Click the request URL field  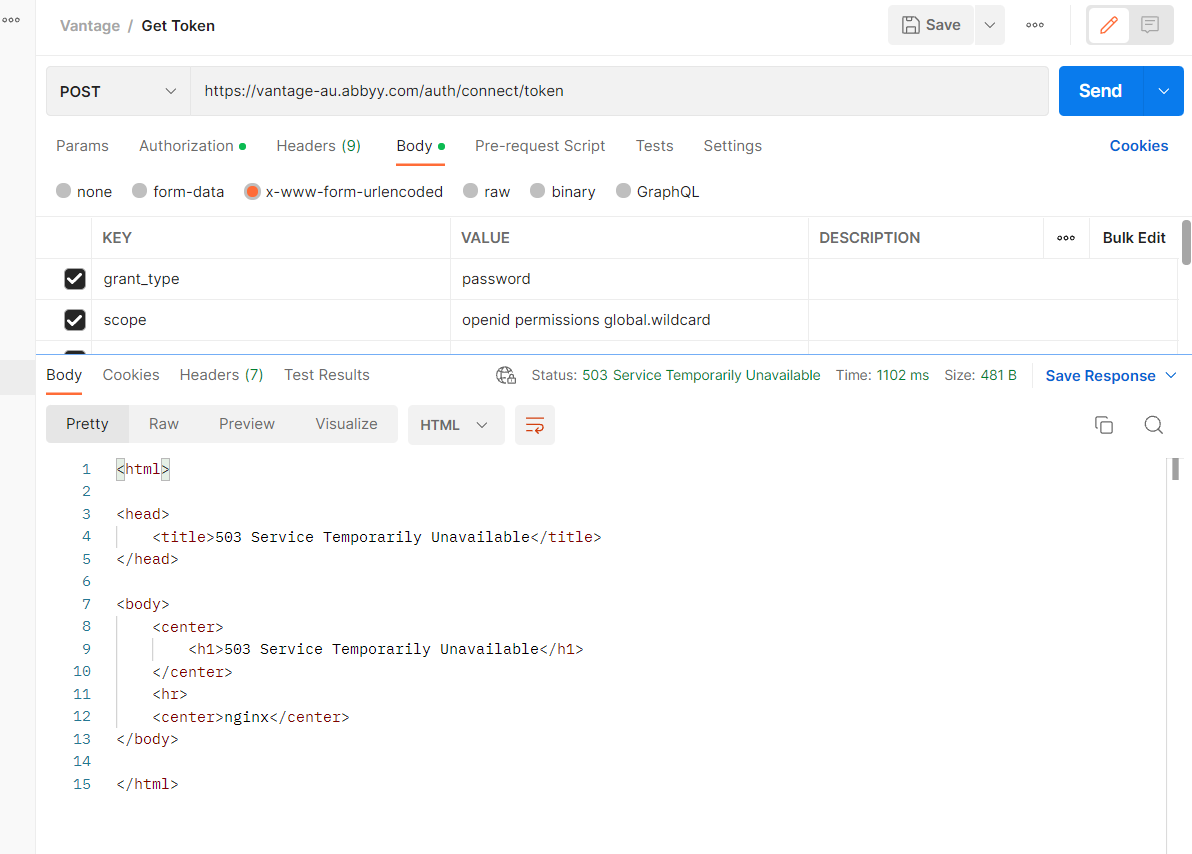pos(619,91)
